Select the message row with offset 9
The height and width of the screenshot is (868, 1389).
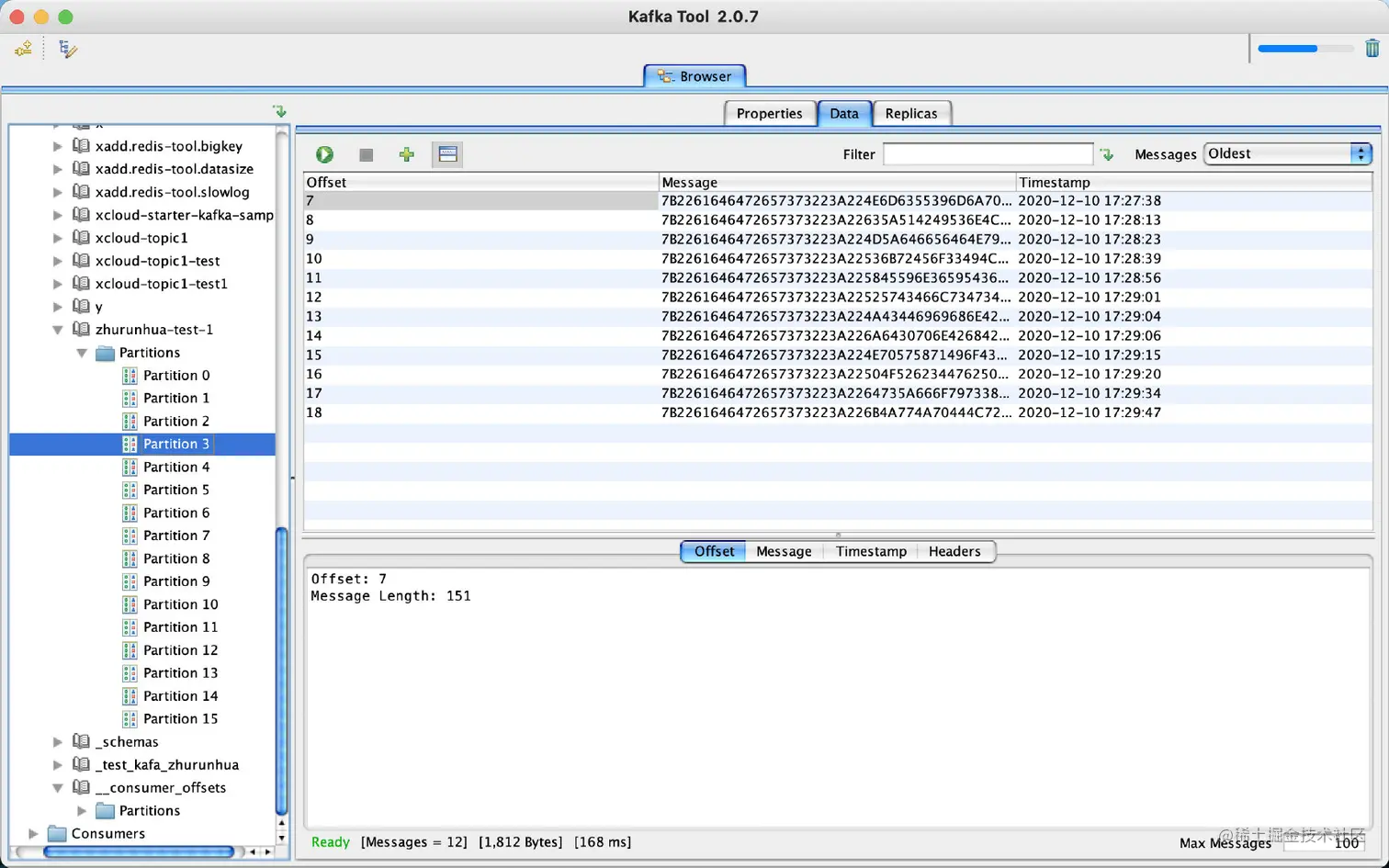pos(838,239)
